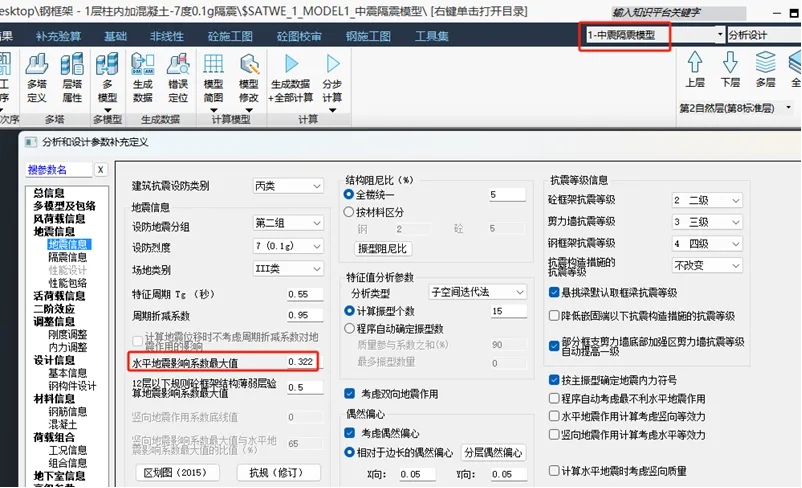Viewport: 802px width, 488px height.
Task: Switch to 砼图校审 ribbon tab
Action: pyautogui.click(x=299, y=36)
